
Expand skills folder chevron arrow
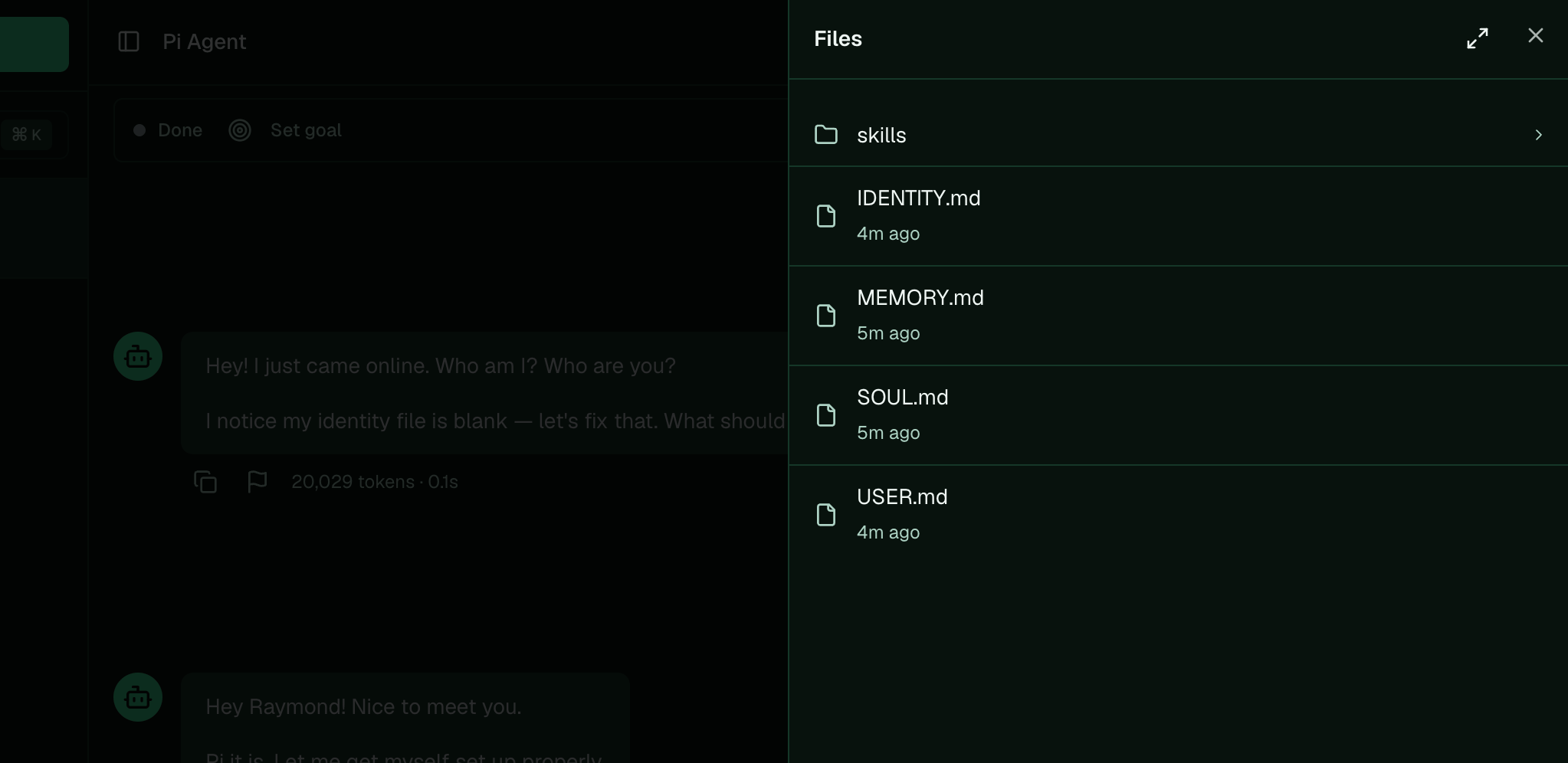tap(1538, 135)
